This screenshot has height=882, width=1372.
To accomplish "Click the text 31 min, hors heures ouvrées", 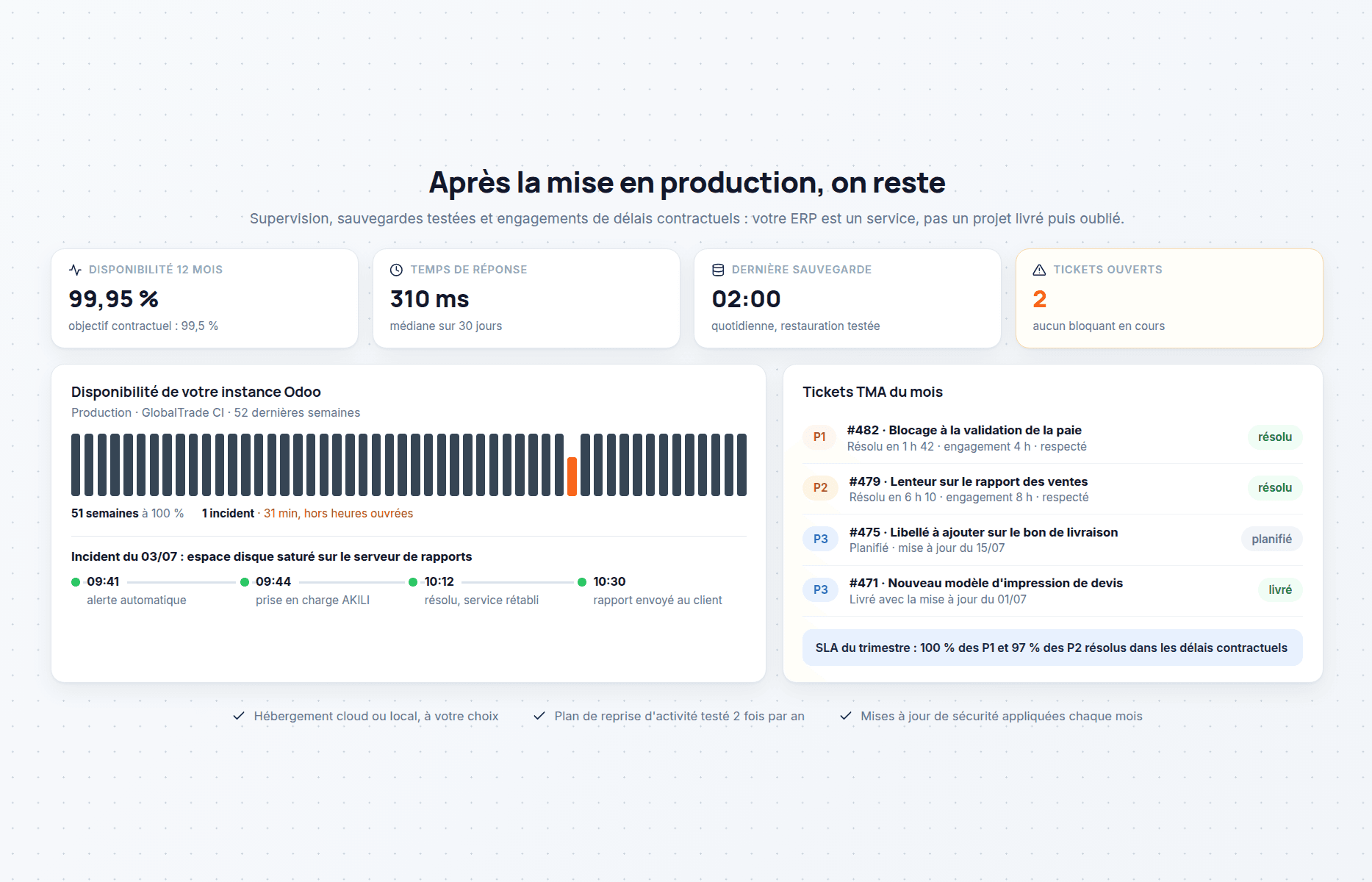I will click(x=338, y=513).
